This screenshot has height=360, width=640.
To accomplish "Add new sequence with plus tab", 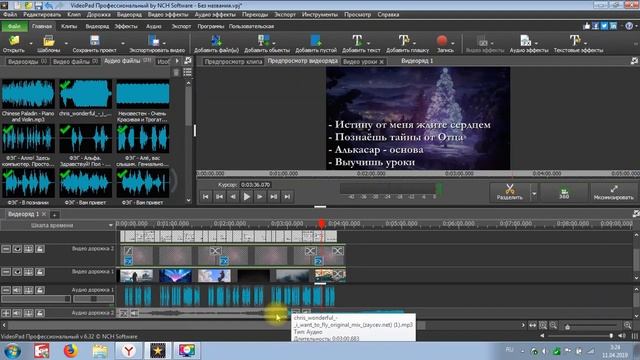I will click(54, 215).
